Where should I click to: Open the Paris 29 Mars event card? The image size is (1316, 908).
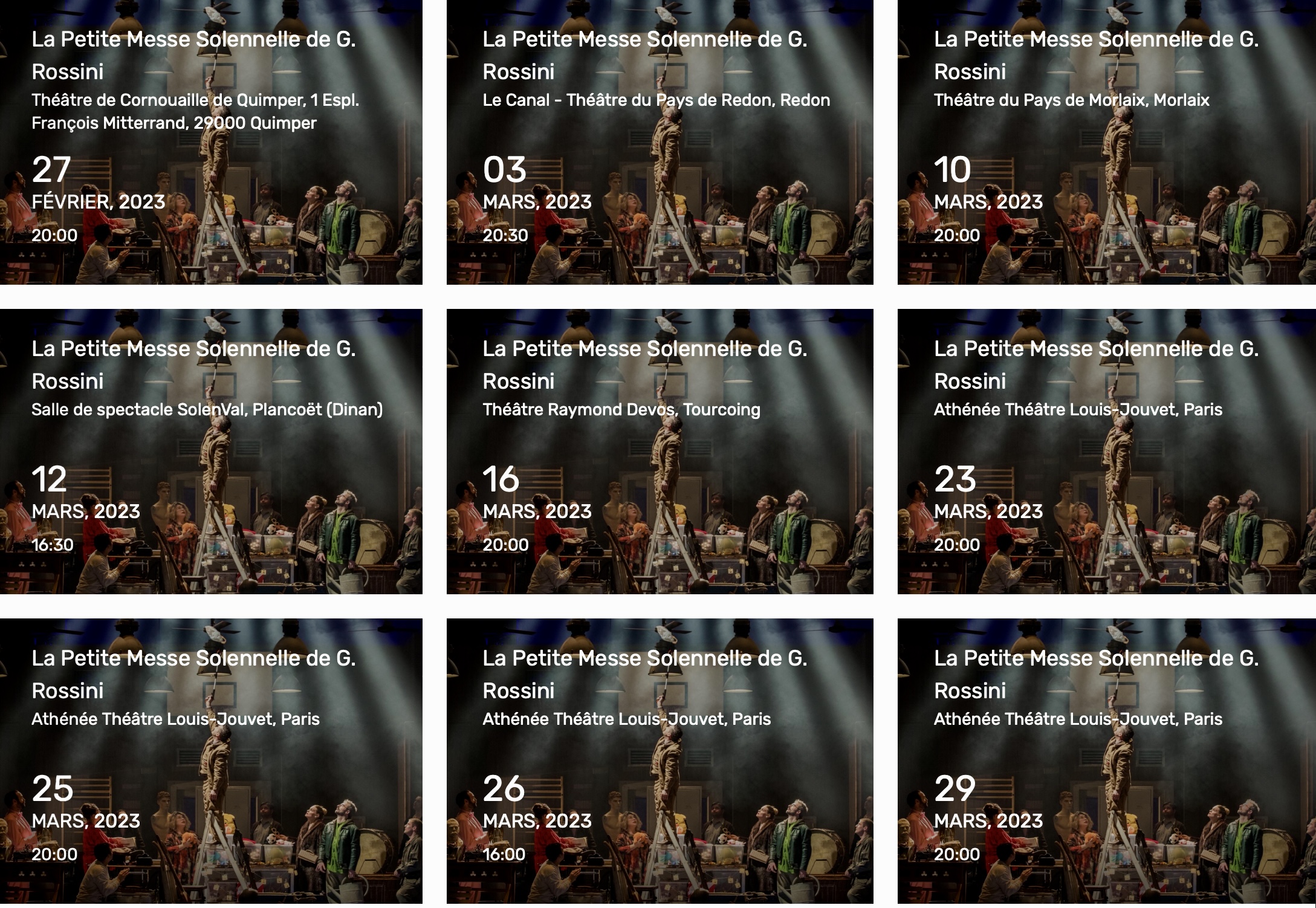[1107, 761]
